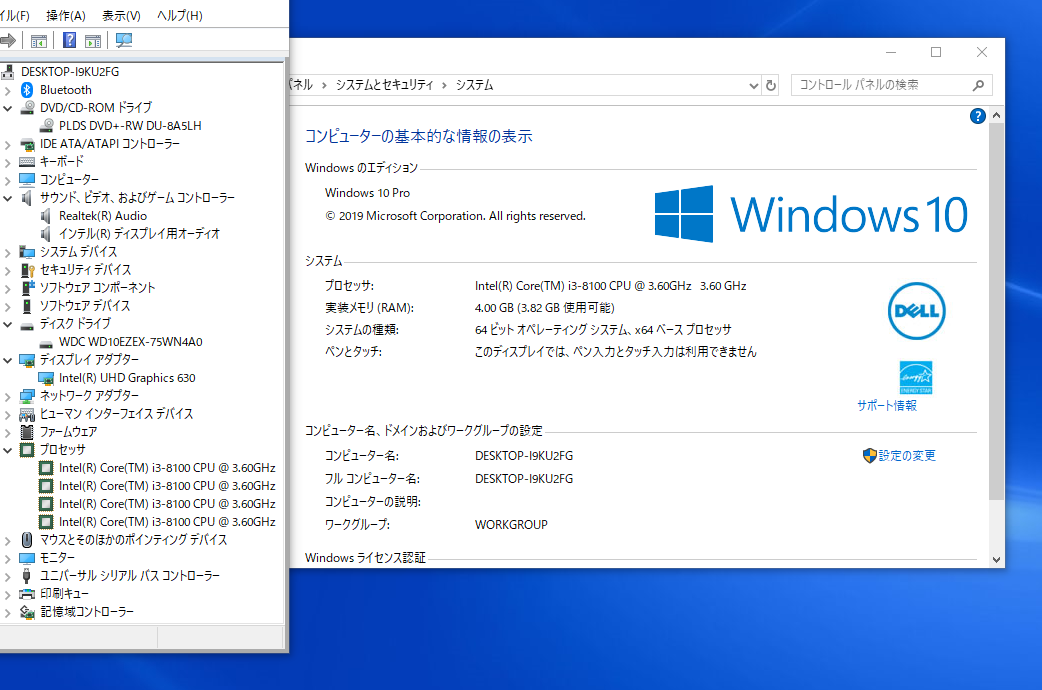Select the ユニバーサル シリアル バス コントローラー icon
The height and width of the screenshot is (690, 1042).
[27, 576]
